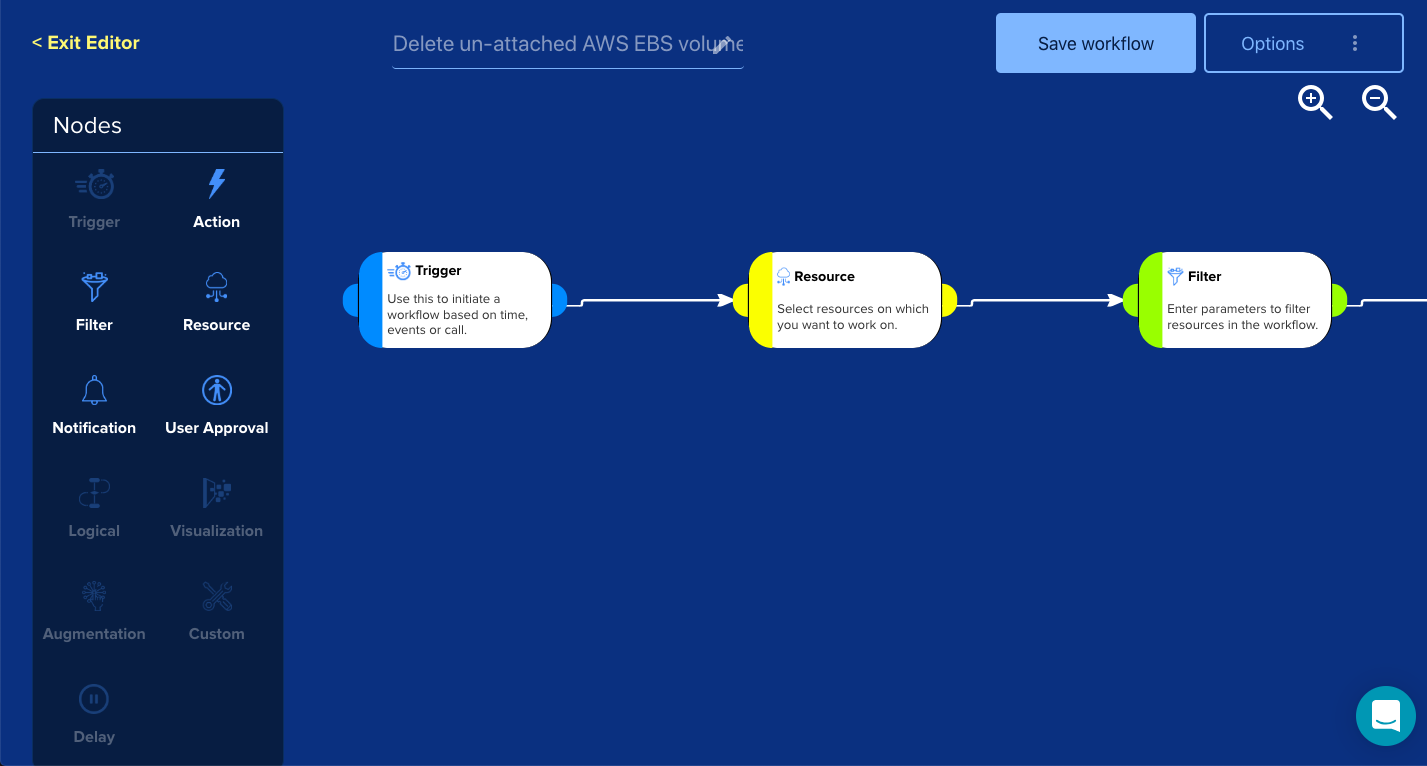Image resolution: width=1427 pixels, height=766 pixels.
Task: Click the Filter label in Nodes panel
Action: [x=94, y=325]
